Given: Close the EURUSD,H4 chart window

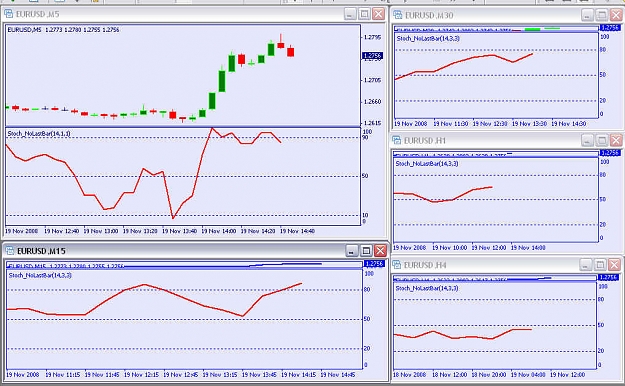Looking at the screenshot, I should [614, 265].
